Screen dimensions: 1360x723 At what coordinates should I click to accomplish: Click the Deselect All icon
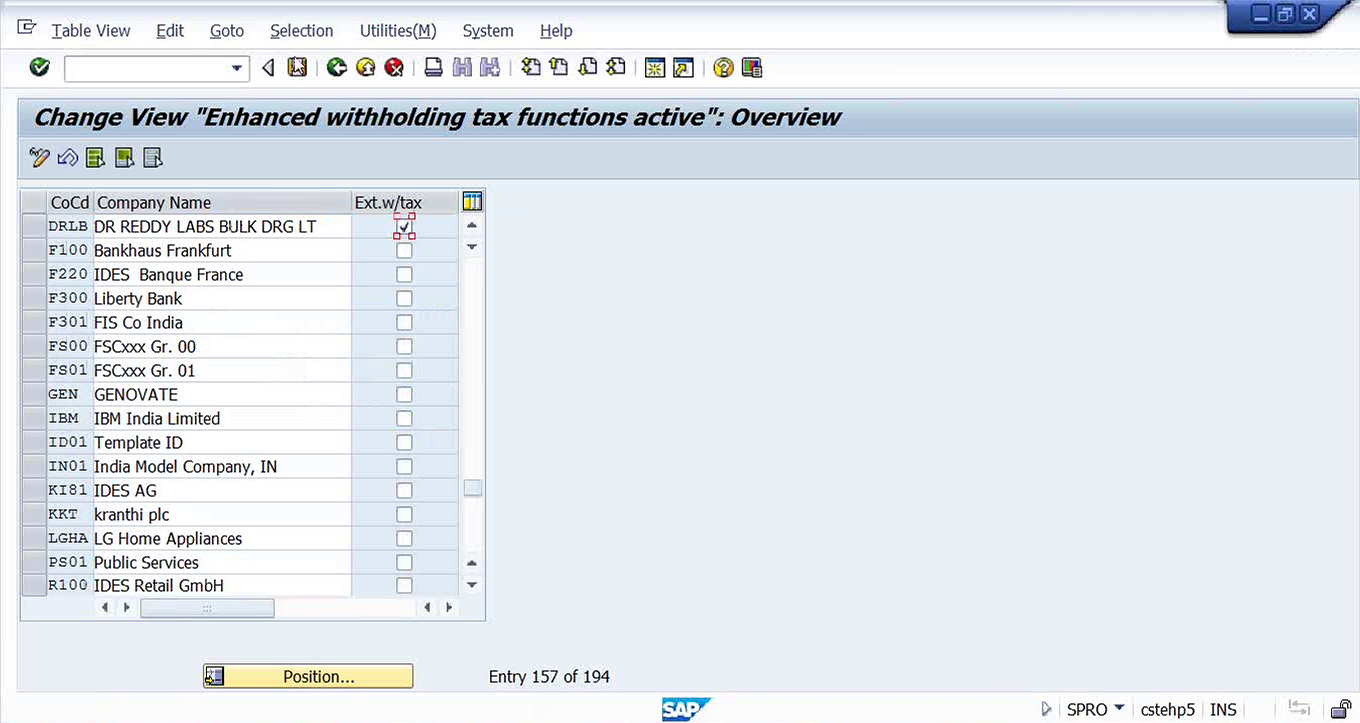[x=152, y=158]
